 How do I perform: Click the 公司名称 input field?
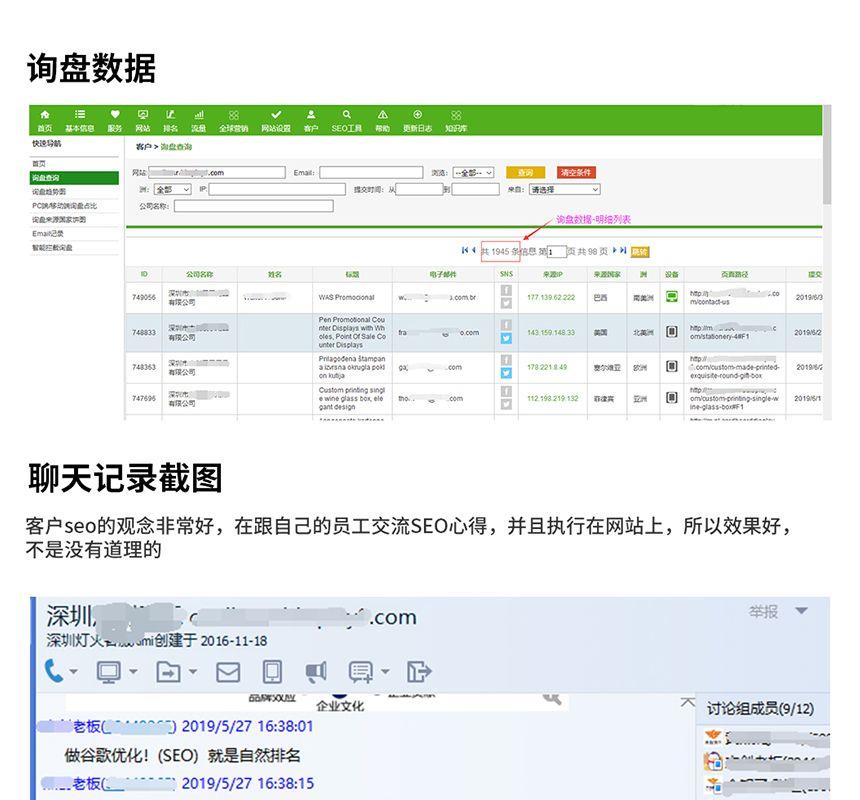[x=239, y=206]
